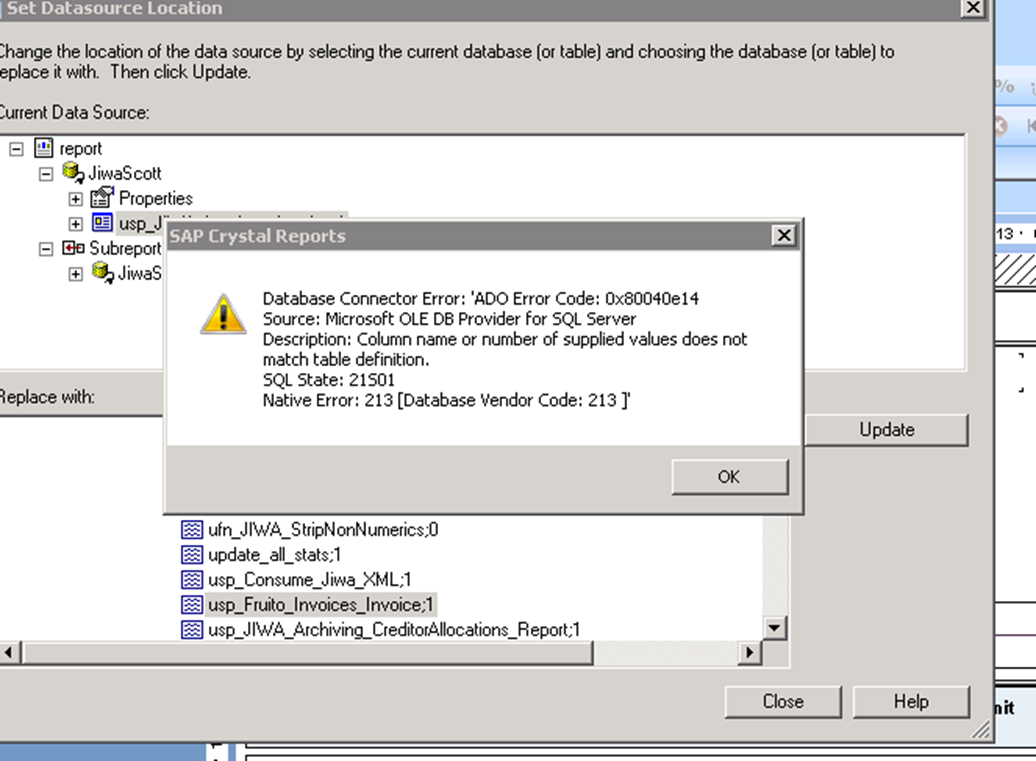
Task: Click the report document icon
Action: click(44, 149)
